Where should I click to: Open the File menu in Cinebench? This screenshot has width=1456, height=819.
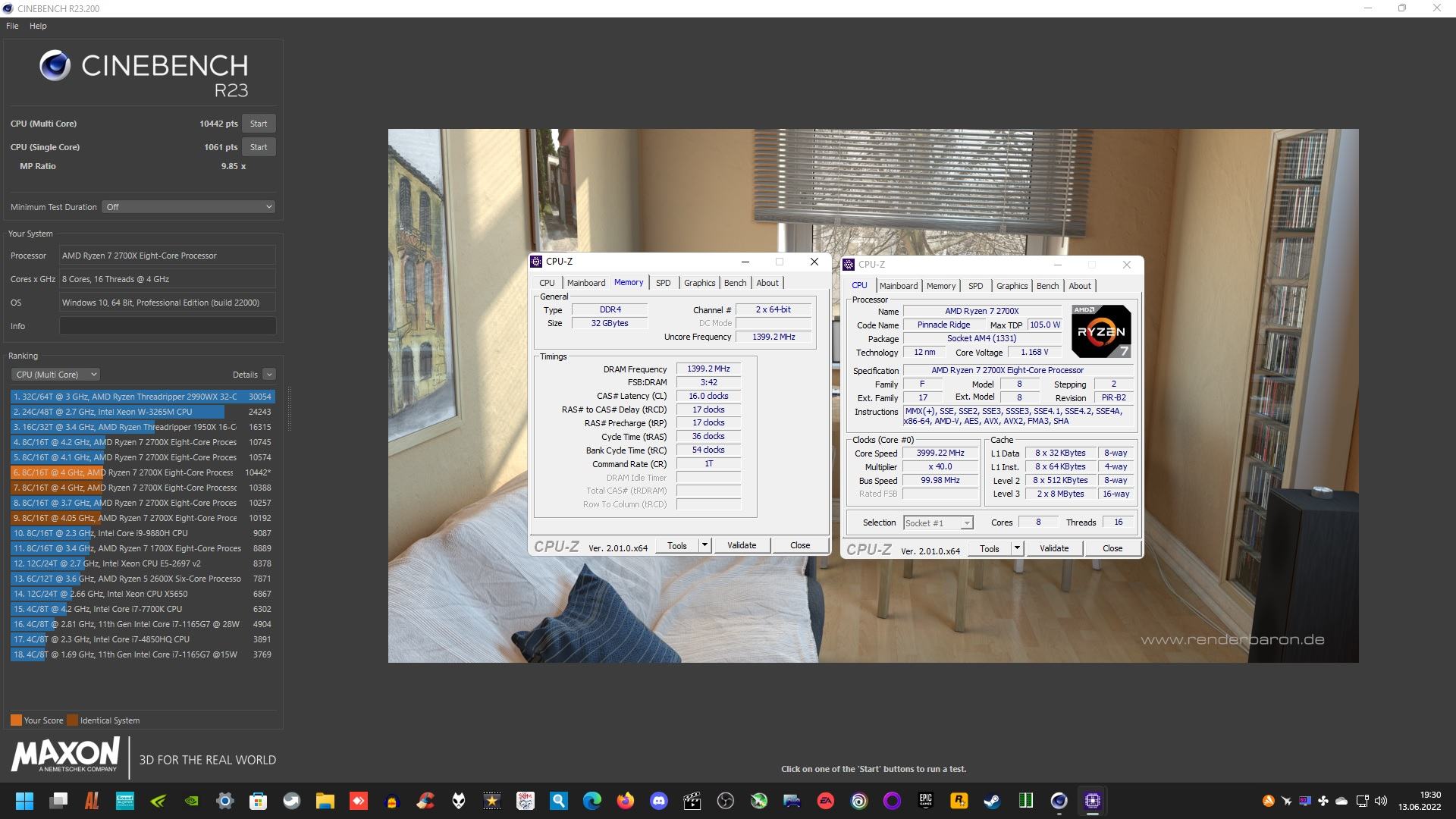pyautogui.click(x=12, y=26)
